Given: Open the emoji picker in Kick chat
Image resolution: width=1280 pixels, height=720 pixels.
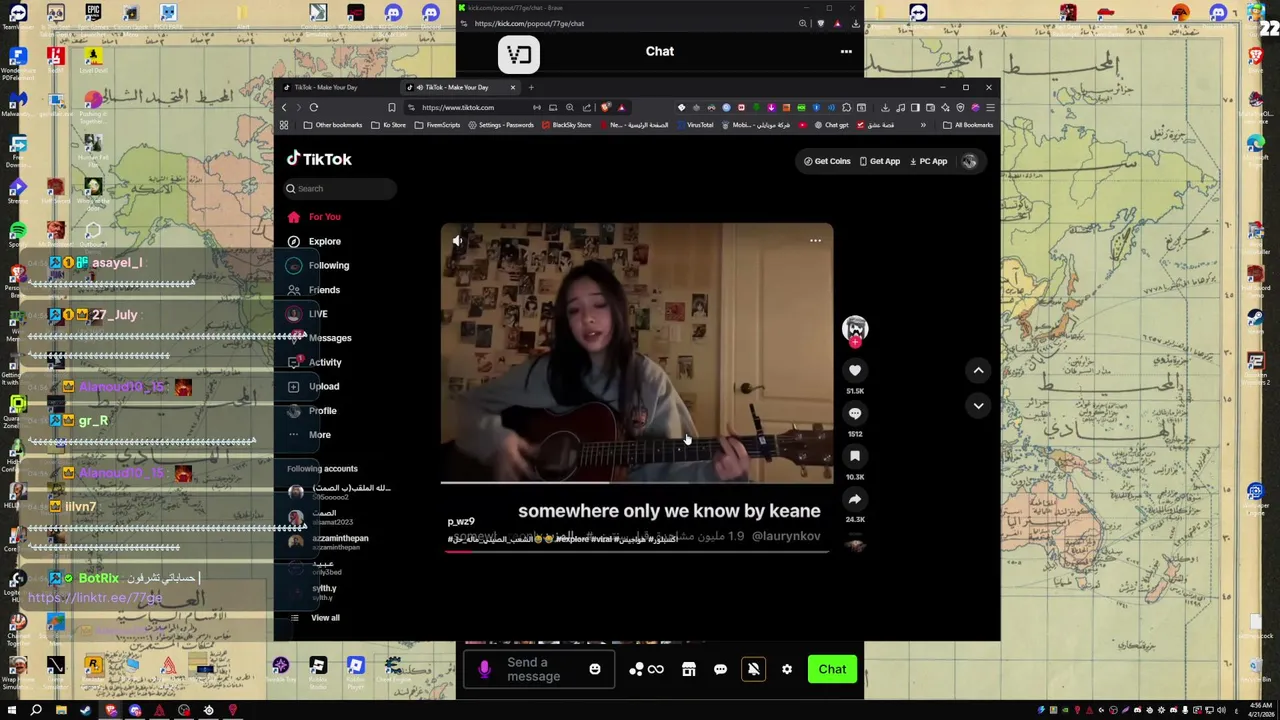Looking at the screenshot, I should (x=595, y=669).
